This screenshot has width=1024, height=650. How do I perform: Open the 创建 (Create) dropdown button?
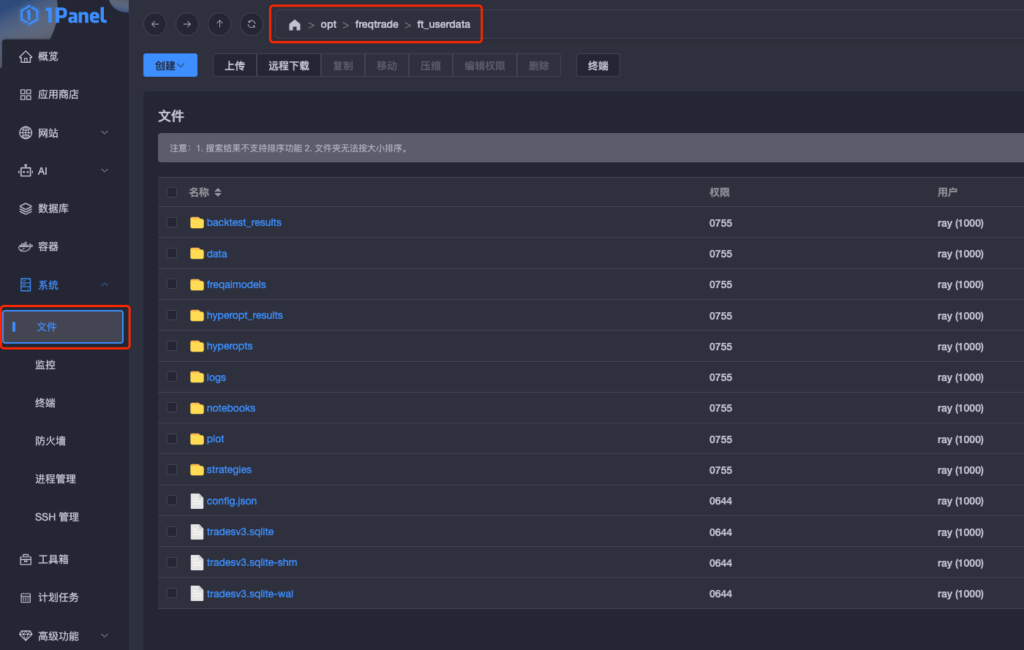pos(170,66)
